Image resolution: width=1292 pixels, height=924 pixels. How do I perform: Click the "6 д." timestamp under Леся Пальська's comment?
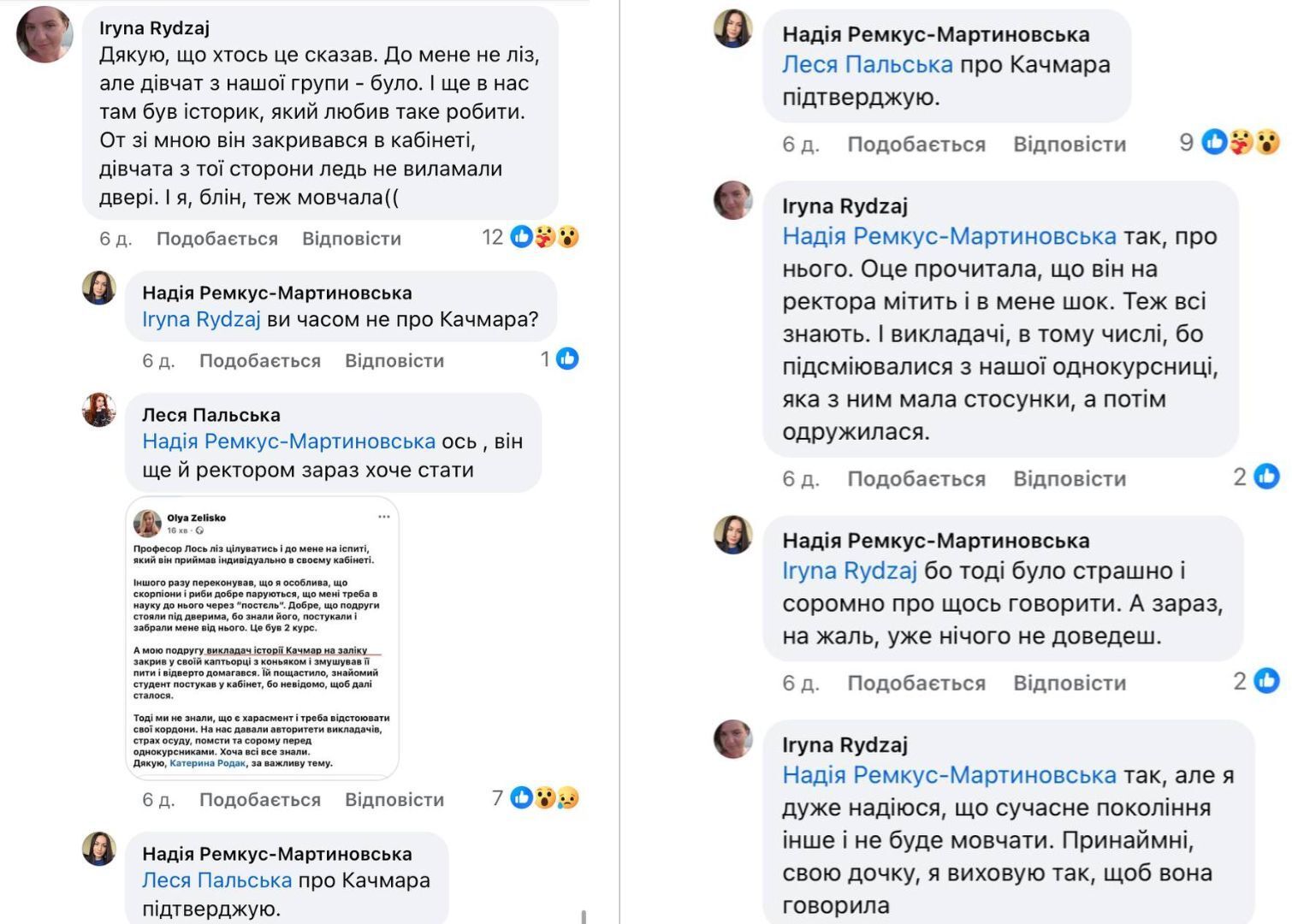tap(158, 800)
